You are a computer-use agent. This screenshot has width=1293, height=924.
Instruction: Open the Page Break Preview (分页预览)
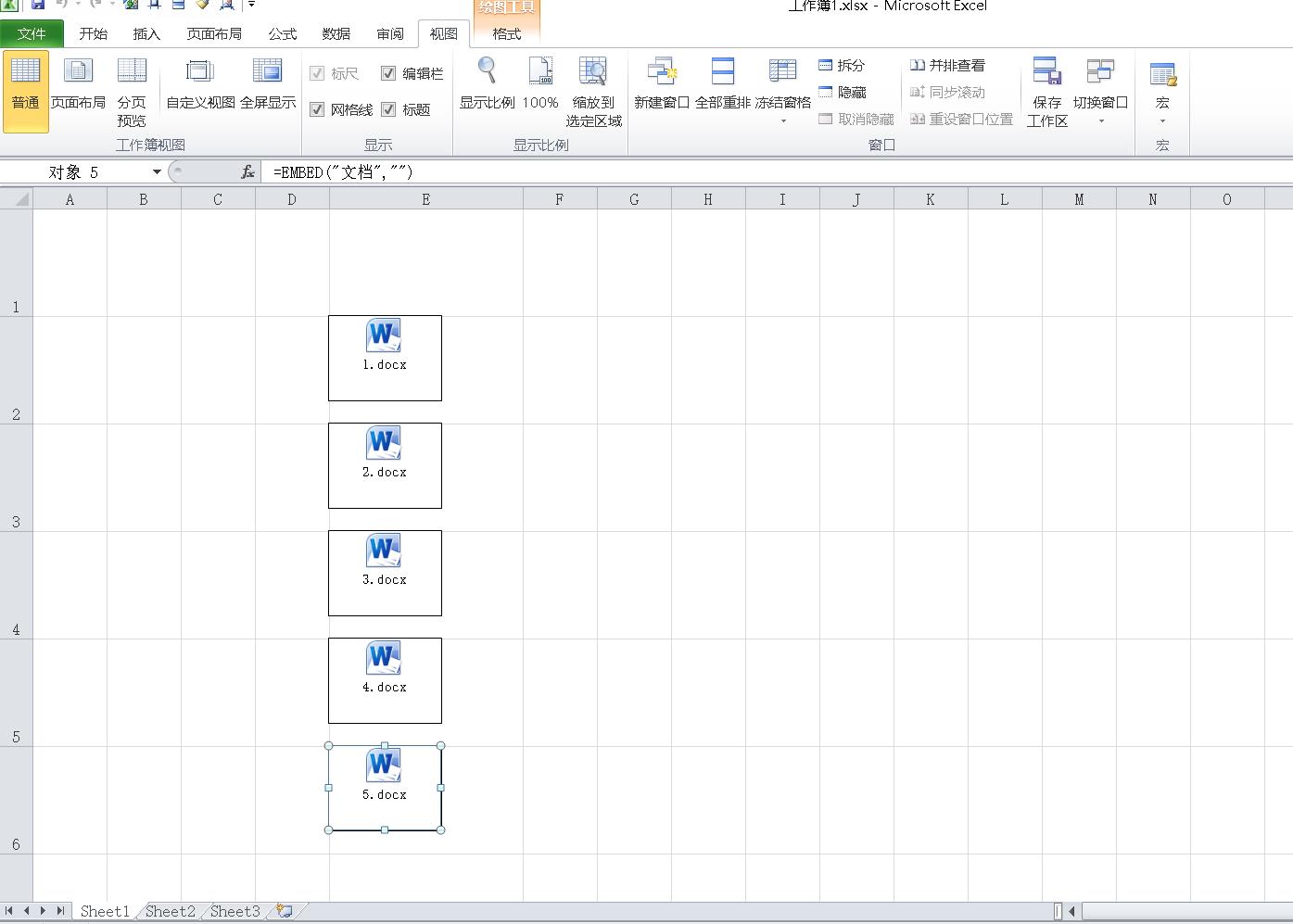pos(132,72)
